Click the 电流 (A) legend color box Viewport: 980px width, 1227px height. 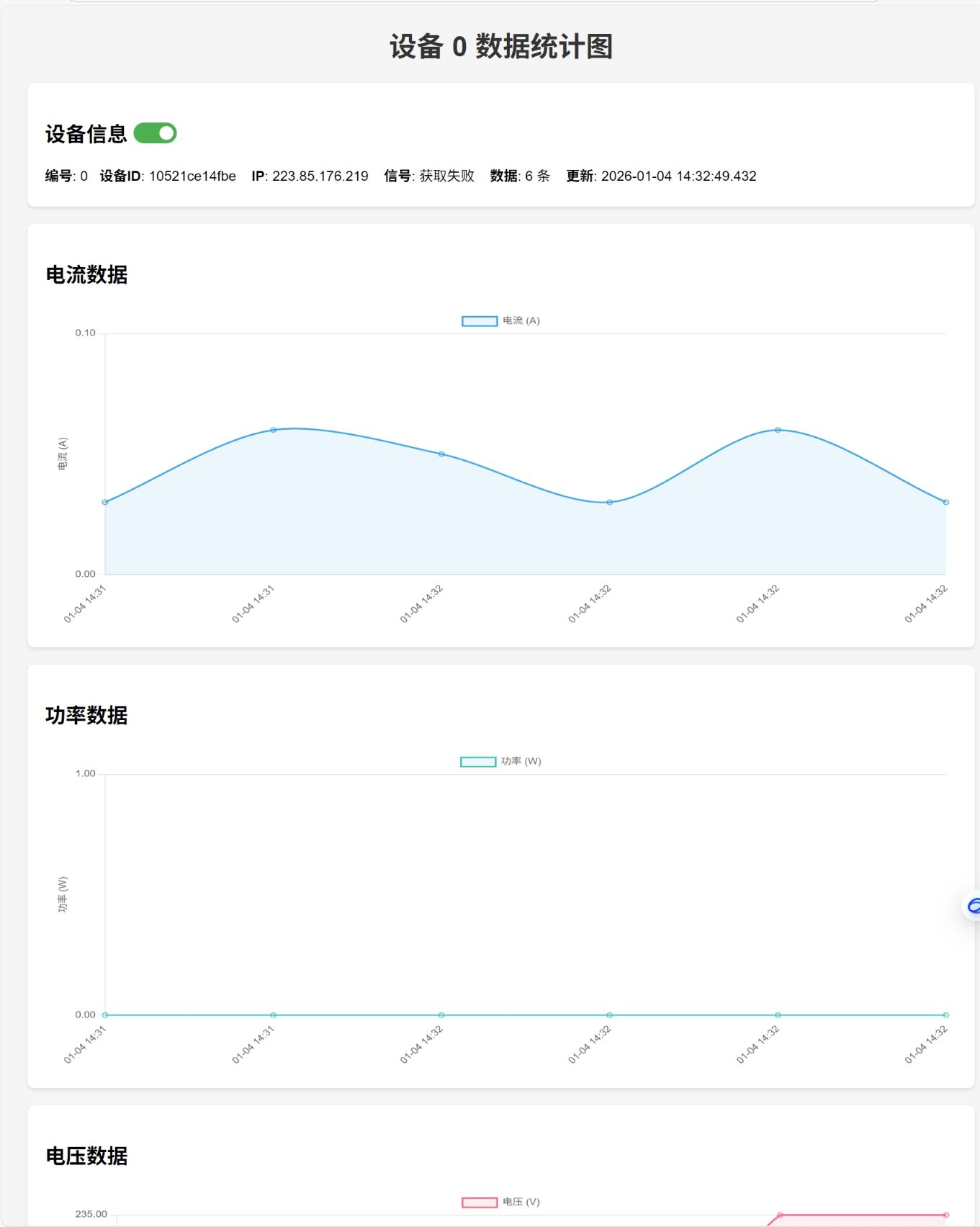coord(479,321)
